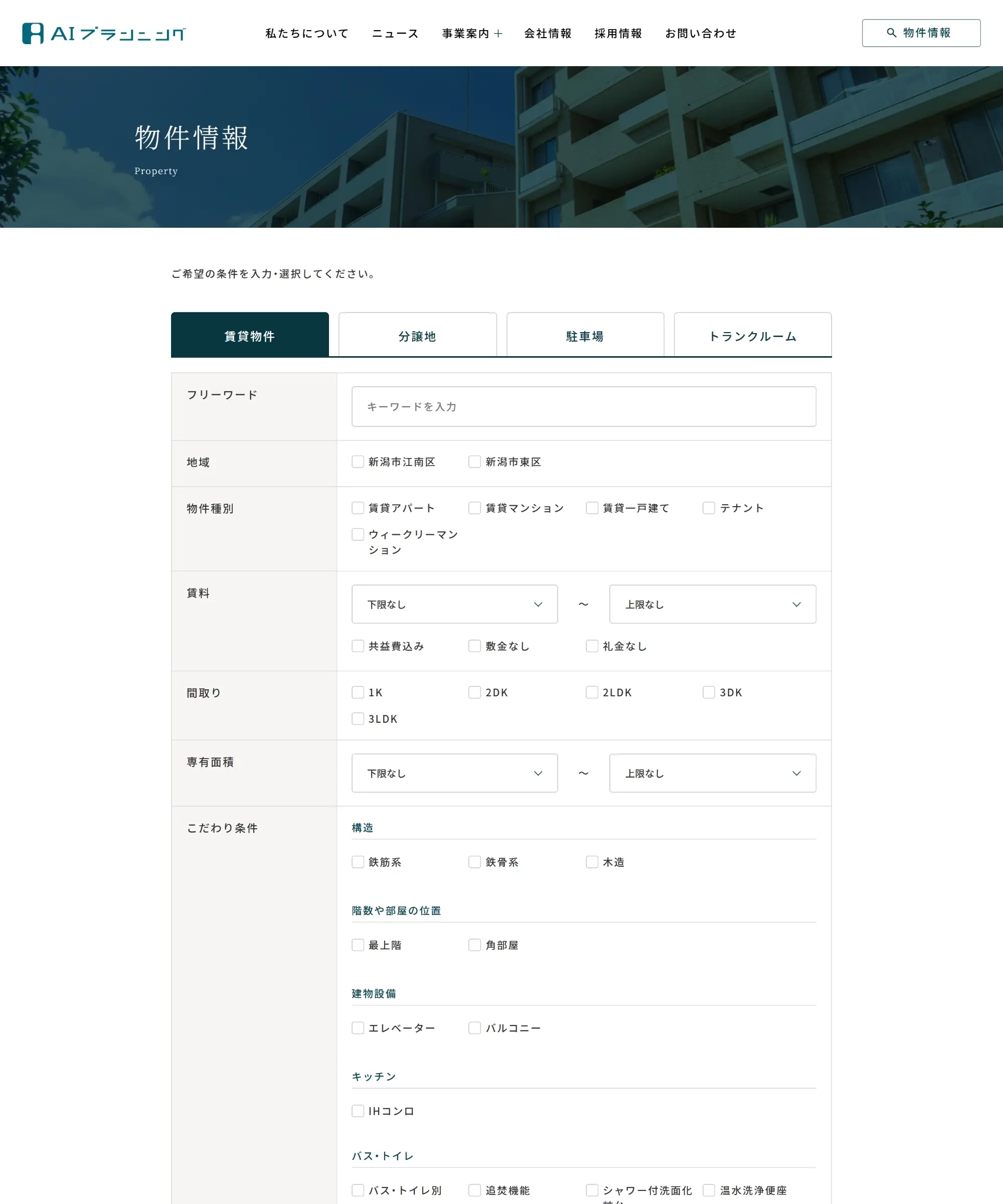Tick the 賃貸マンション checkbox

pos(474,508)
